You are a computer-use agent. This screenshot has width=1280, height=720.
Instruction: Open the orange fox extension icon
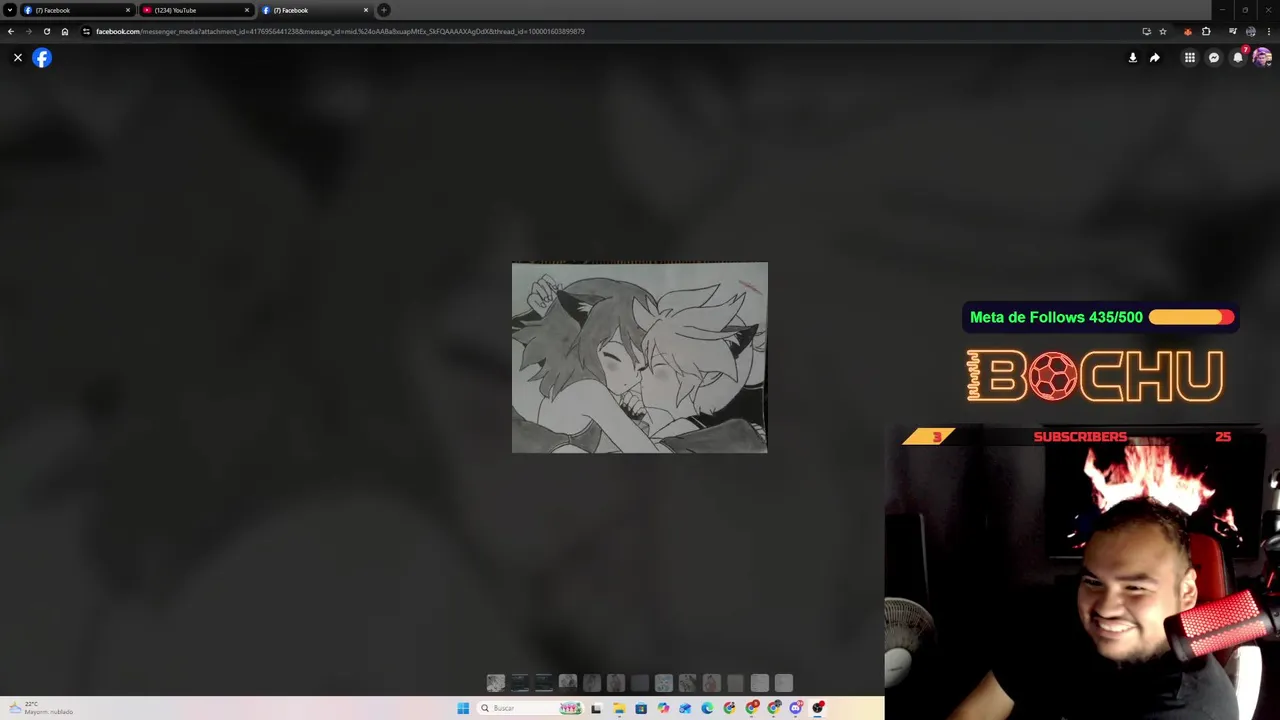1188,31
